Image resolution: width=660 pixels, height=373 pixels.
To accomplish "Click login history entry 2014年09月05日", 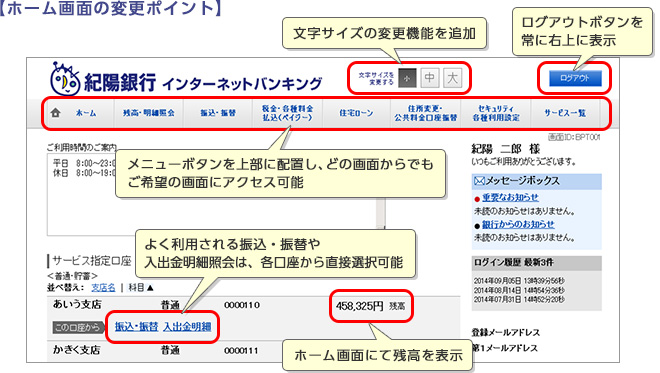I will click(x=519, y=281).
